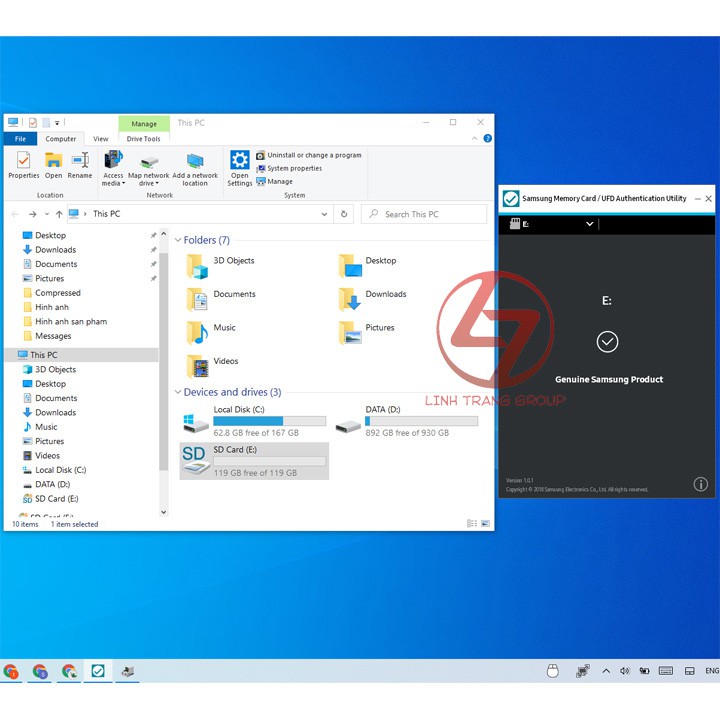The height and width of the screenshot is (720, 720).
Task: Select Hình ảnh sản phẩm folder in sidebar
Action: pos(70,322)
